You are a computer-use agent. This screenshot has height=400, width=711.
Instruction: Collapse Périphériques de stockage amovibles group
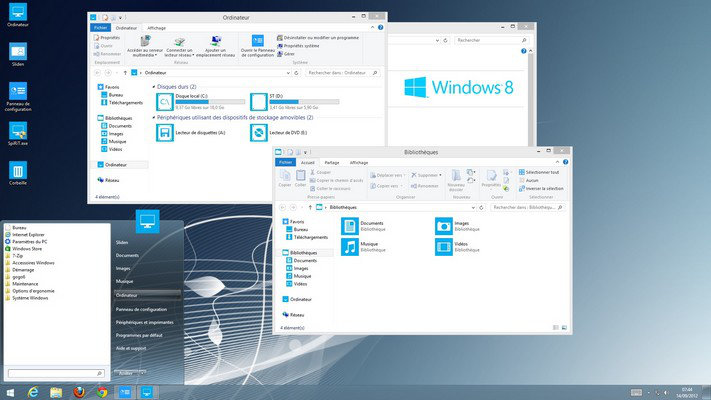(154, 117)
